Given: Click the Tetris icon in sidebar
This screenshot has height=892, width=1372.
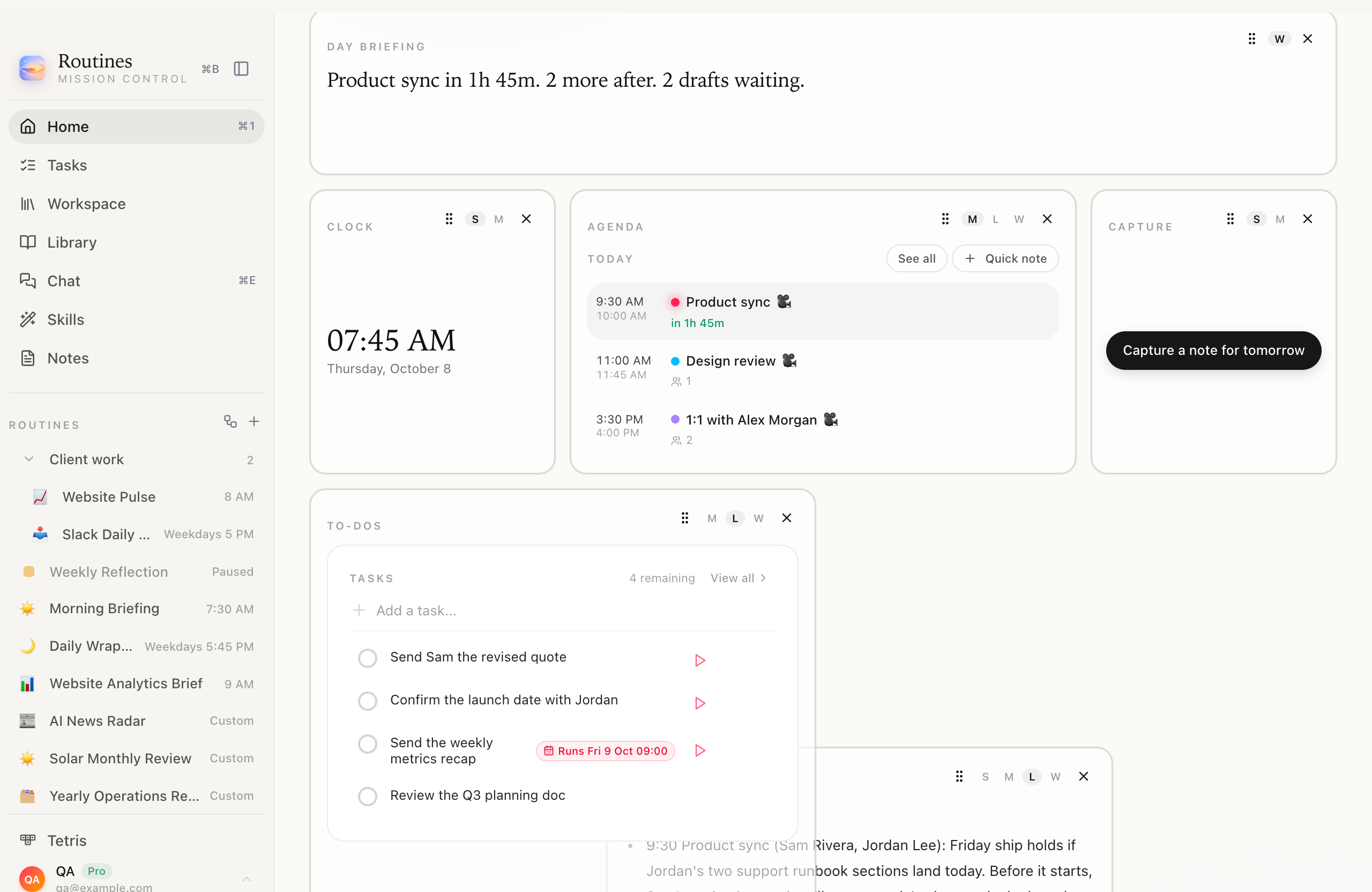Looking at the screenshot, I should click(28, 840).
